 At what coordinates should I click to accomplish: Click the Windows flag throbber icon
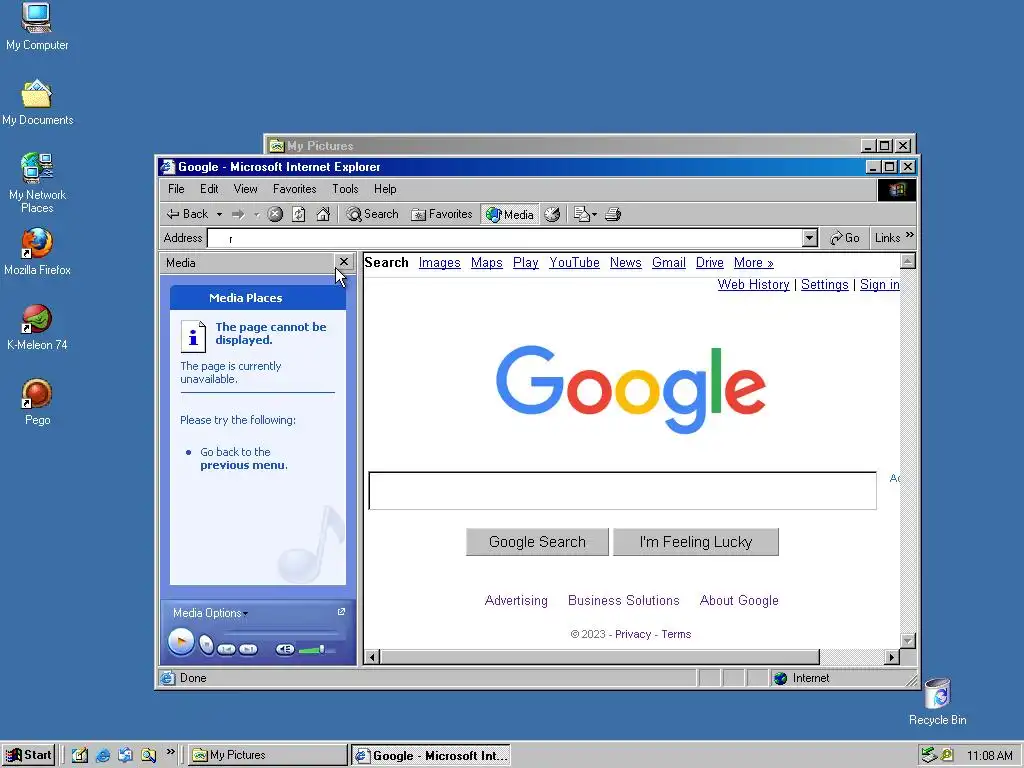pyautogui.click(x=897, y=189)
